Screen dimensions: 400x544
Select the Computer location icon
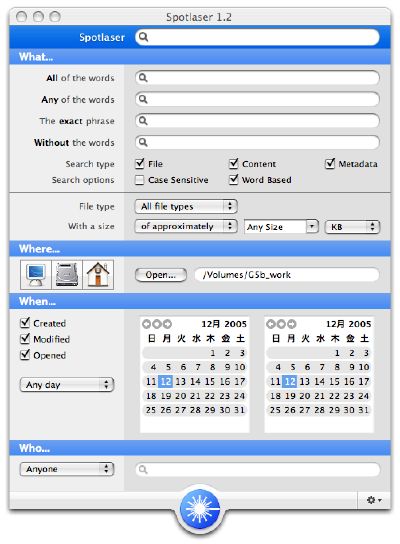click(36, 275)
